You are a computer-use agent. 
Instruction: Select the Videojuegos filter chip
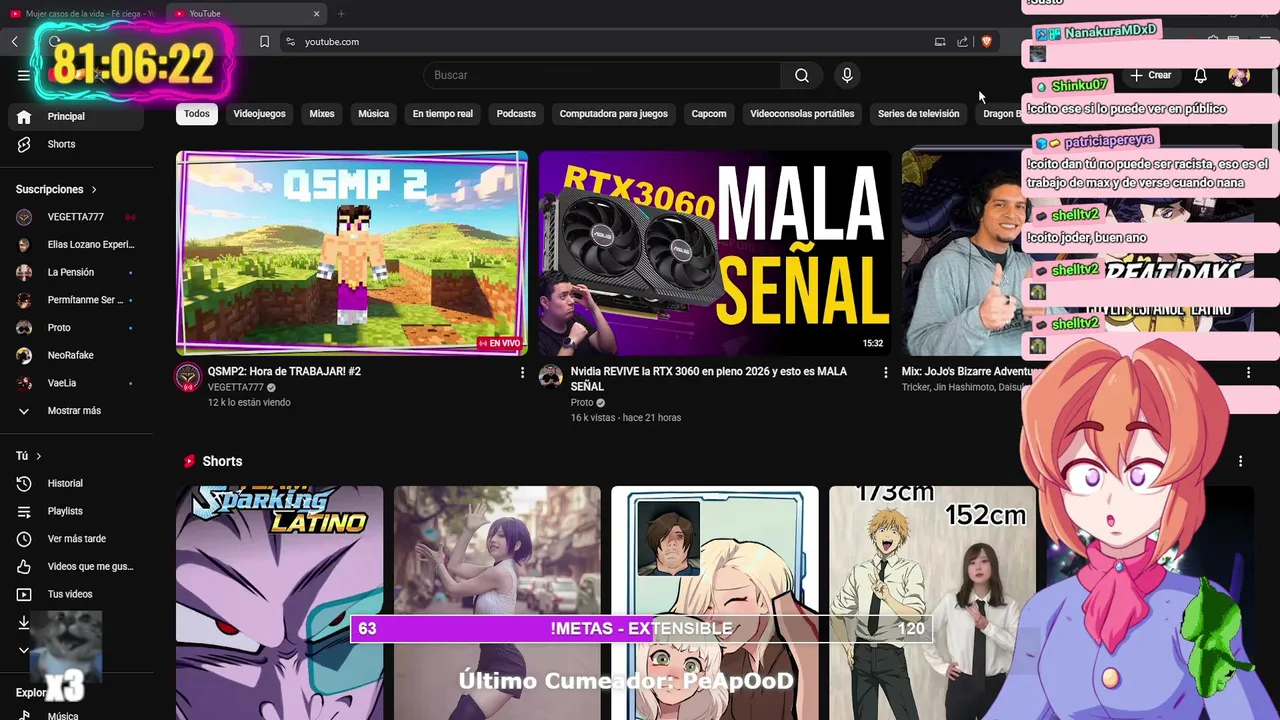pos(260,114)
